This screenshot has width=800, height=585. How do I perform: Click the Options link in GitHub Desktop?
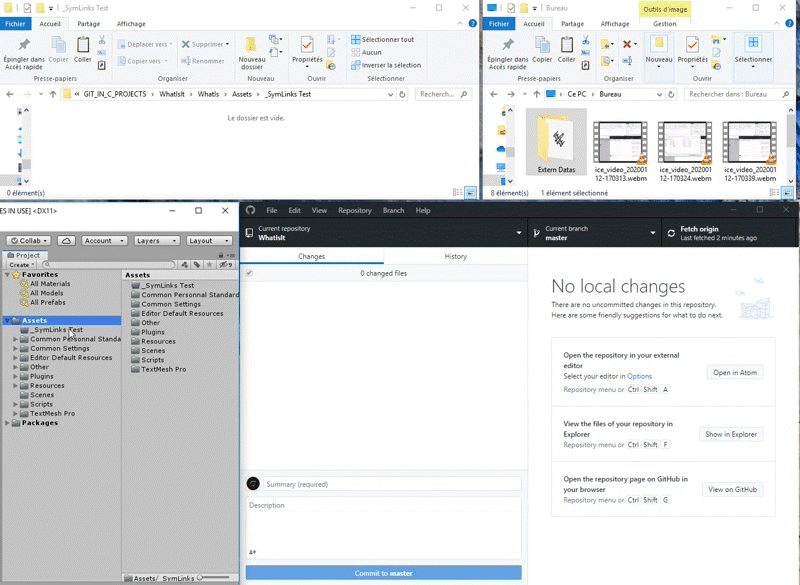pyautogui.click(x=639, y=376)
